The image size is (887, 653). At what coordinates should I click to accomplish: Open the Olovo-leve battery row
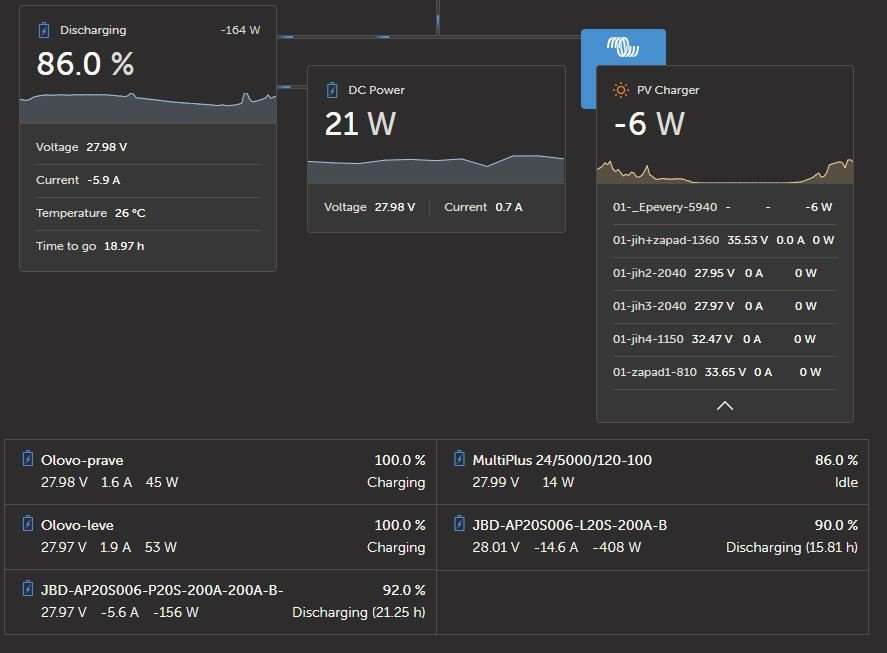click(221, 537)
